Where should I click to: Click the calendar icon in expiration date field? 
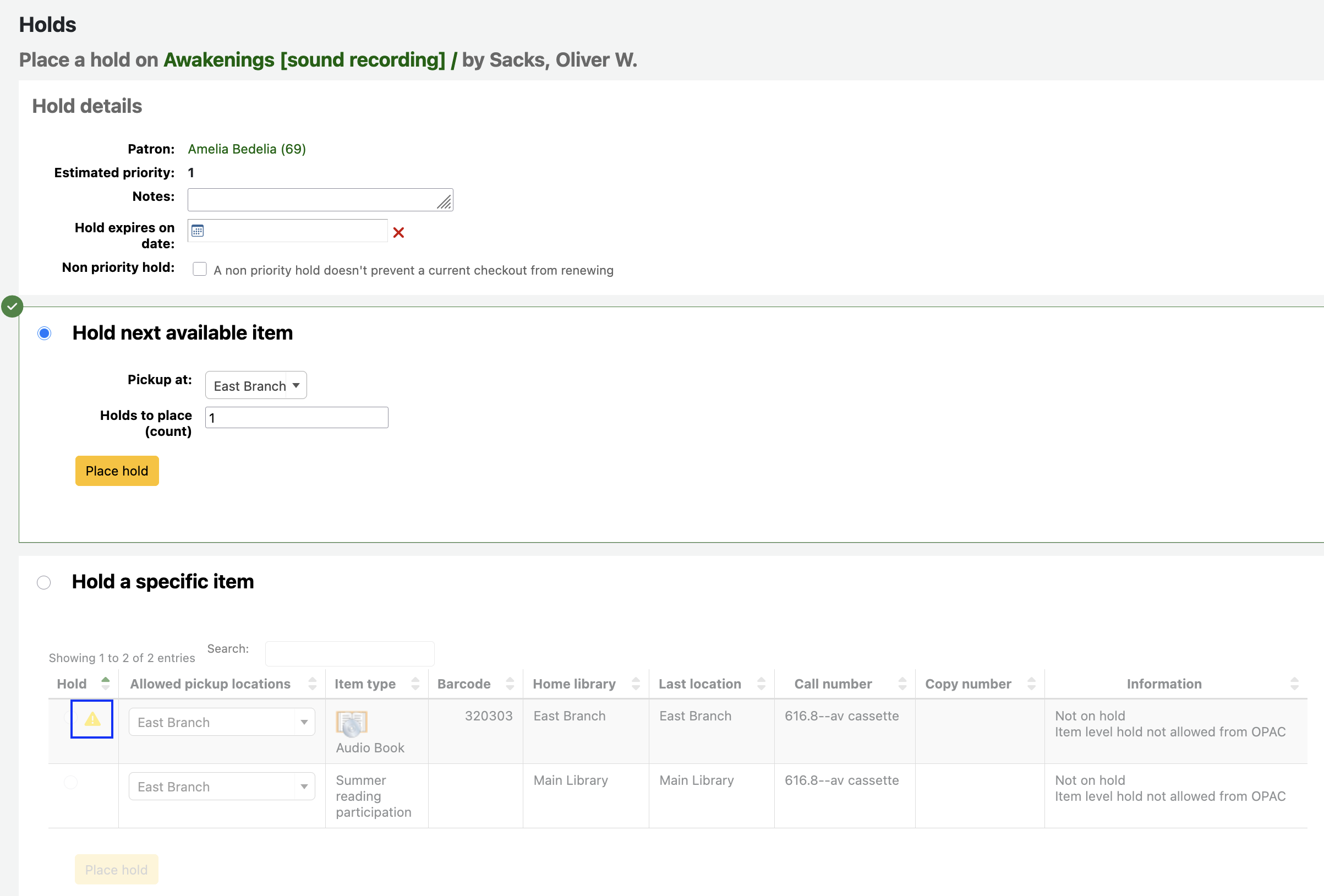198,231
